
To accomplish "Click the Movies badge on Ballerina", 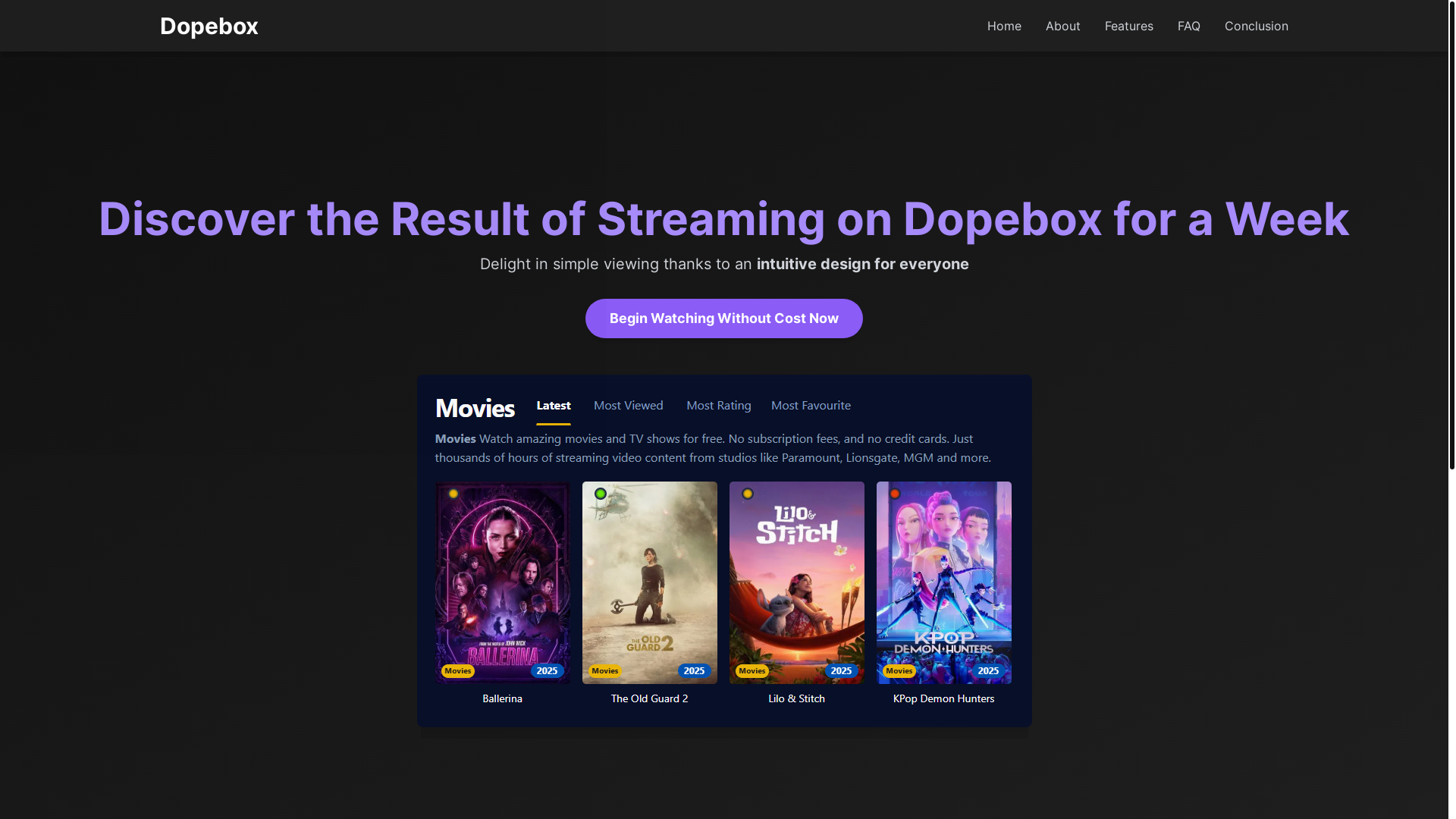I will (x=458, y=670).
